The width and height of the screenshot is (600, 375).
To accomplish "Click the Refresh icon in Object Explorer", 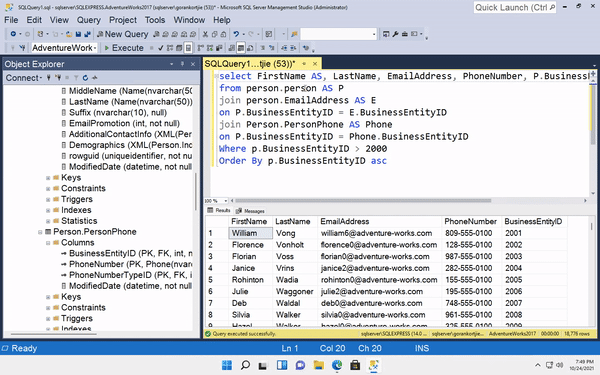I will 85,78.
